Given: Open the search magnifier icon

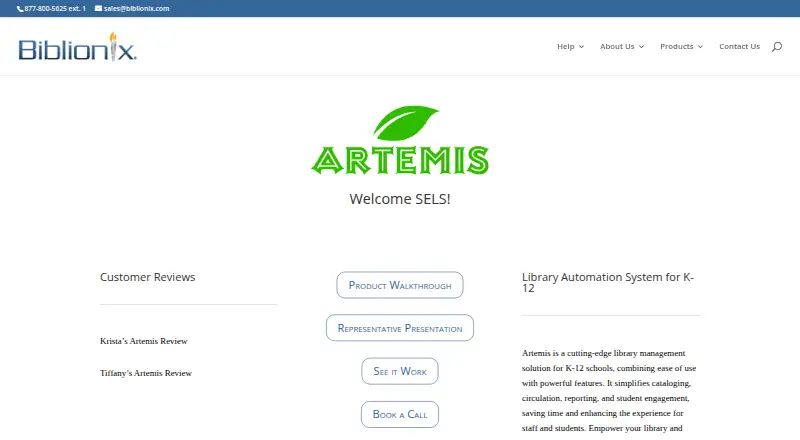Looking at the screenshot, I should [777, 46].
